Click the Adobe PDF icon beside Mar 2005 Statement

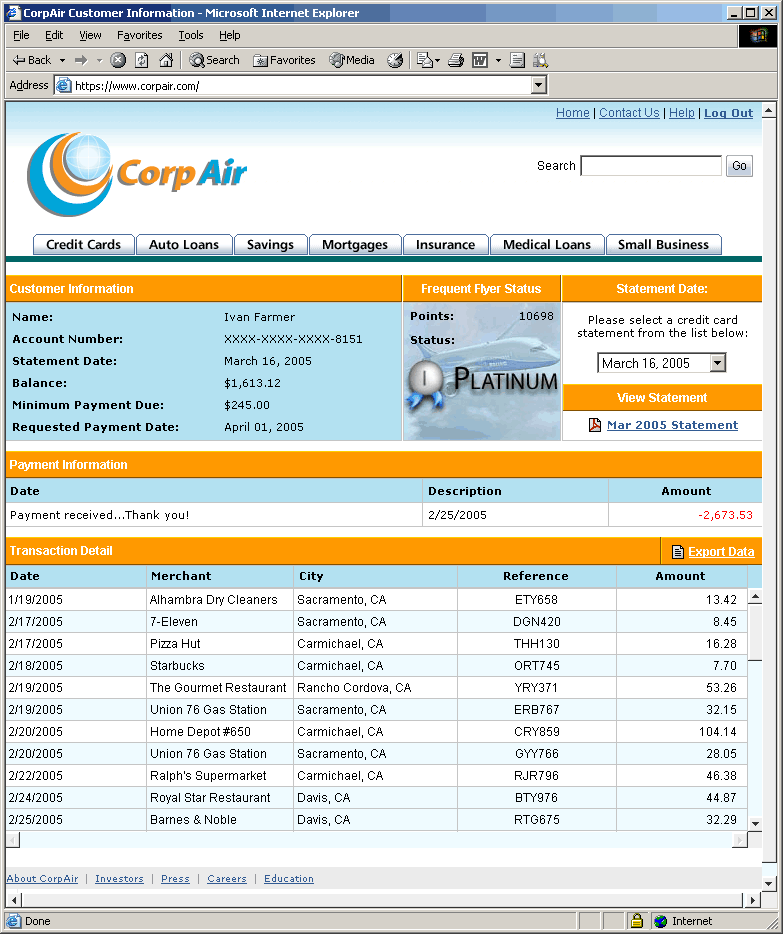point(594,425)
